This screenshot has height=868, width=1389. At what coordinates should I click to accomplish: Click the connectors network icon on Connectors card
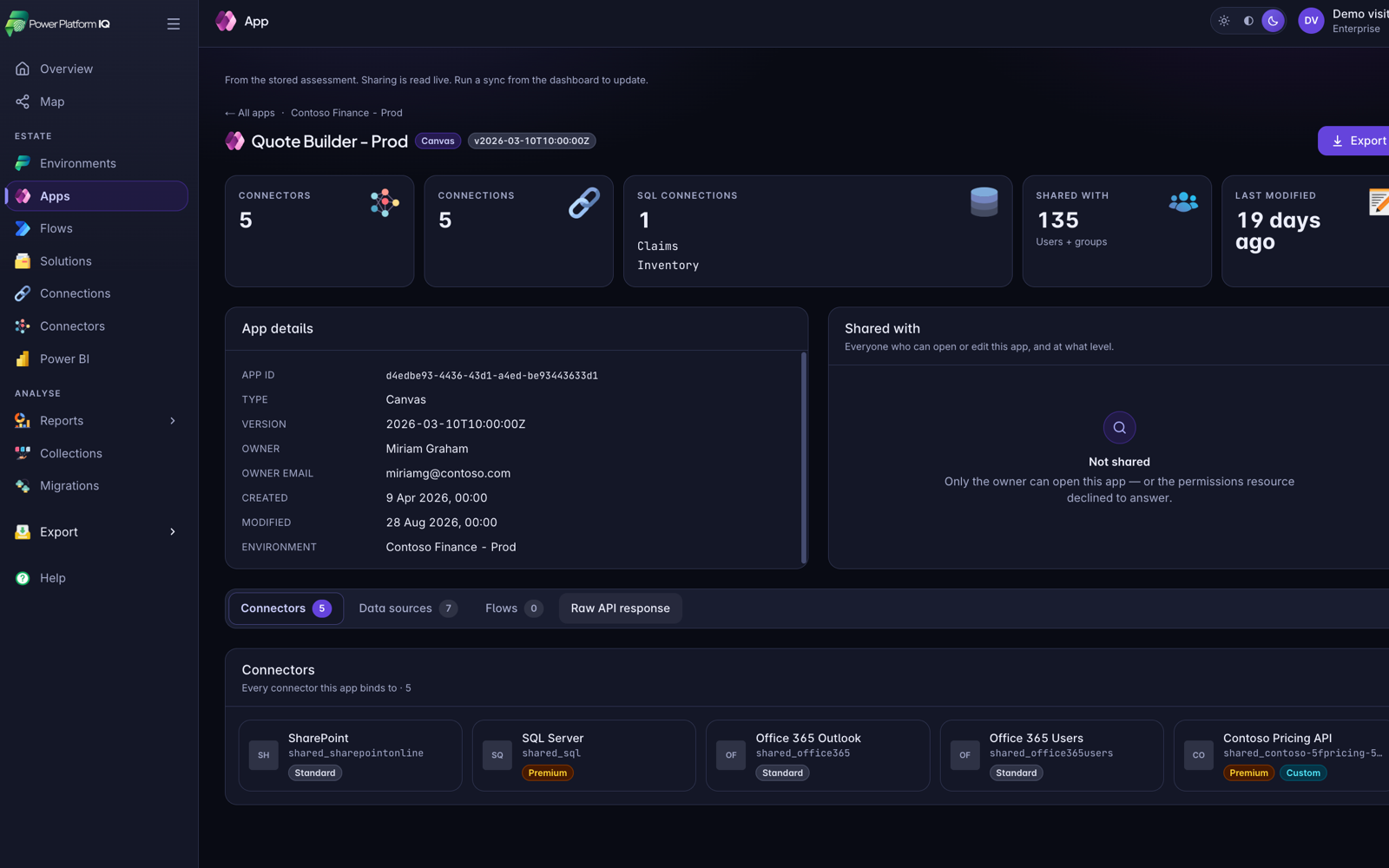tap(385, 203)
